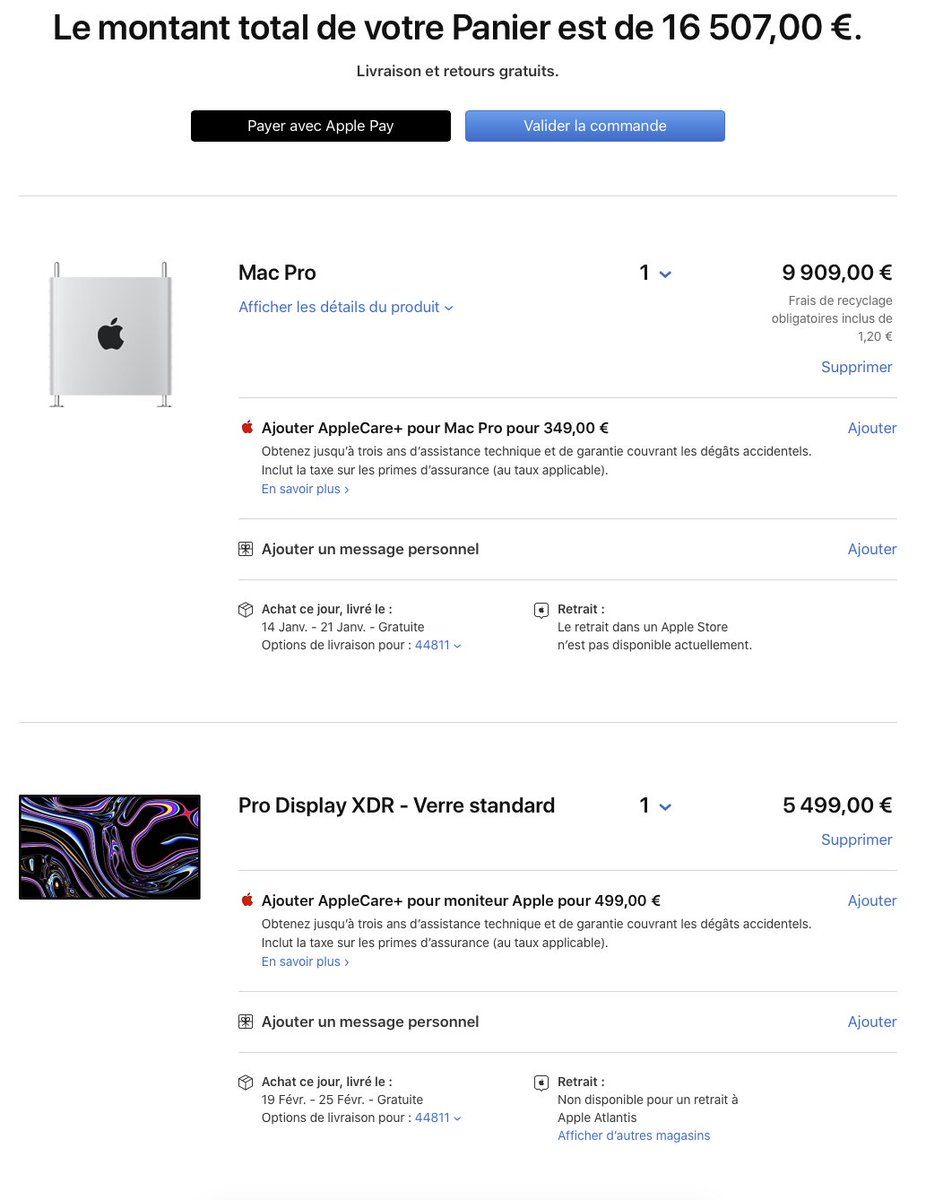Click Apple Store pickup icon for Mac Pro
The height and width of the screenshot is (1200, 943).
[541, 610]
